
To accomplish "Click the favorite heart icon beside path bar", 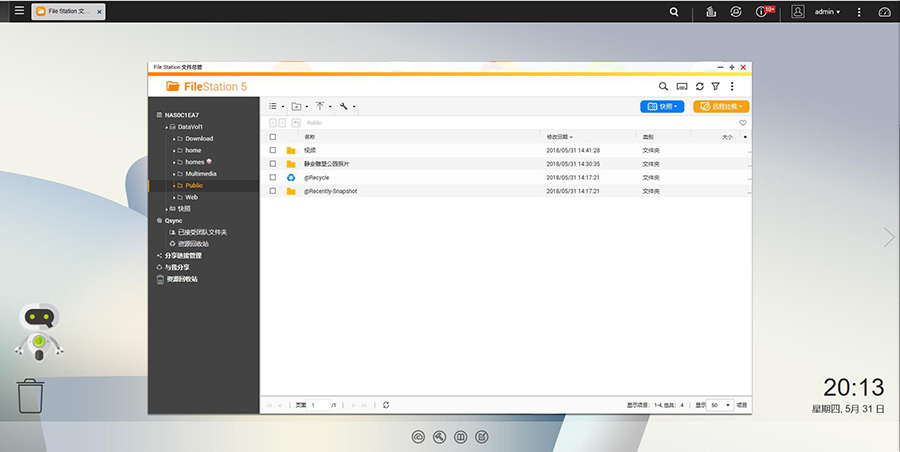I will 742,122.
